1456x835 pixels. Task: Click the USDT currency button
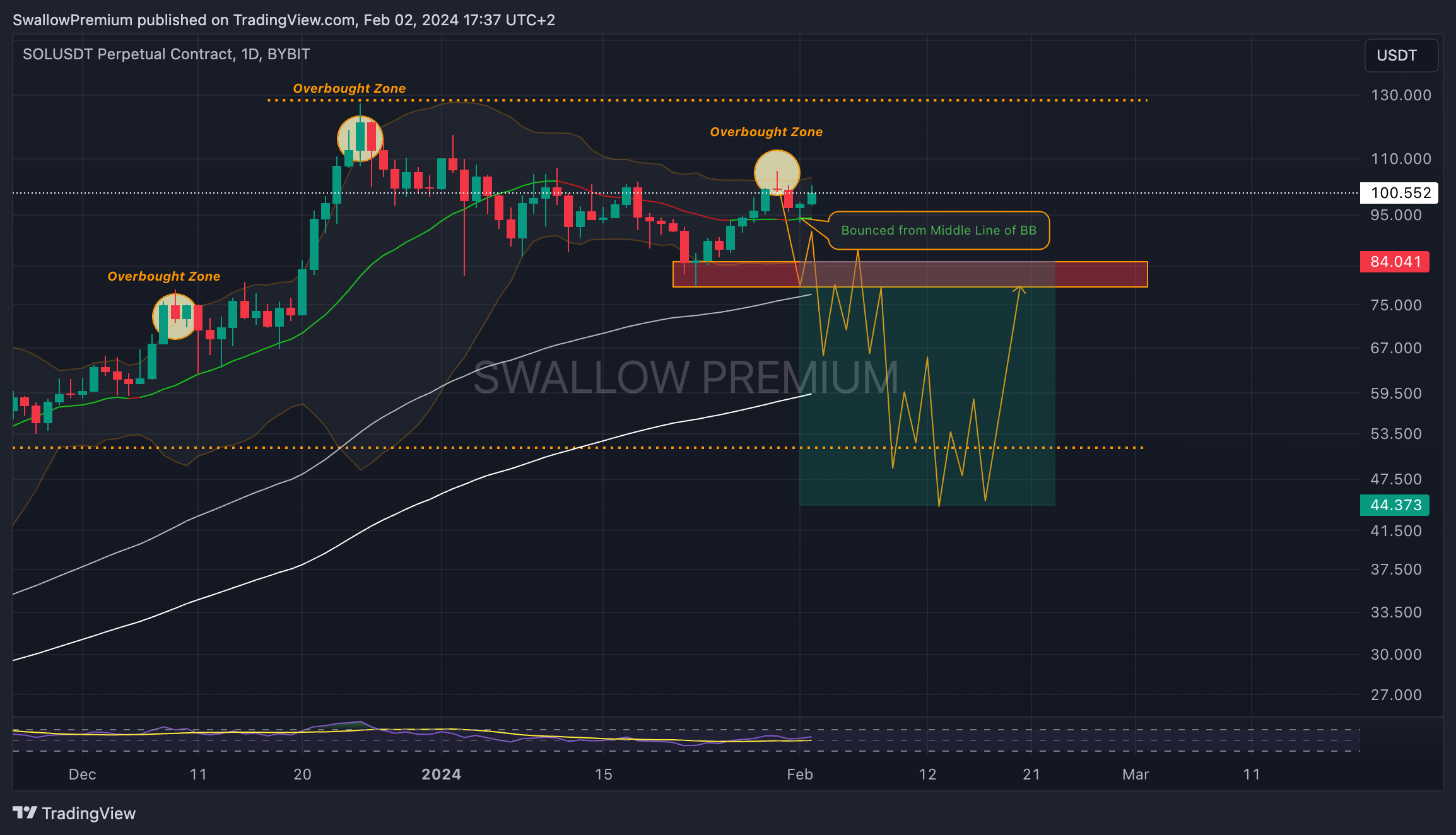[1401, 55]
